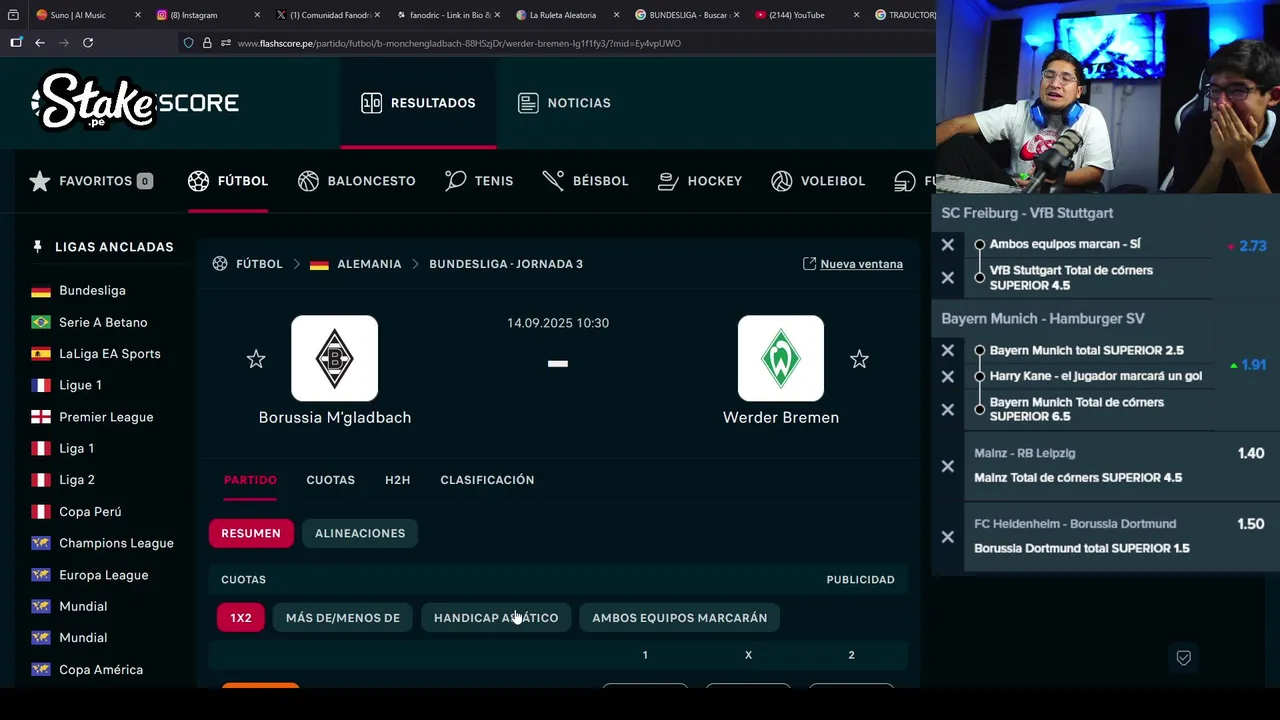Click the Stake logo

[94, 101]
